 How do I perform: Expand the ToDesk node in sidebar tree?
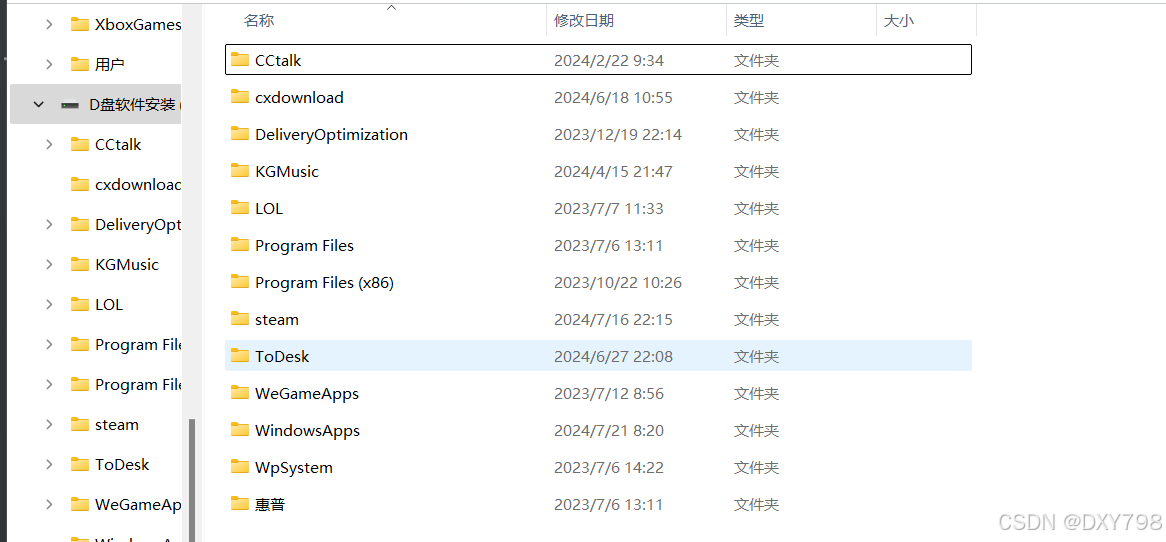point(49,465)
